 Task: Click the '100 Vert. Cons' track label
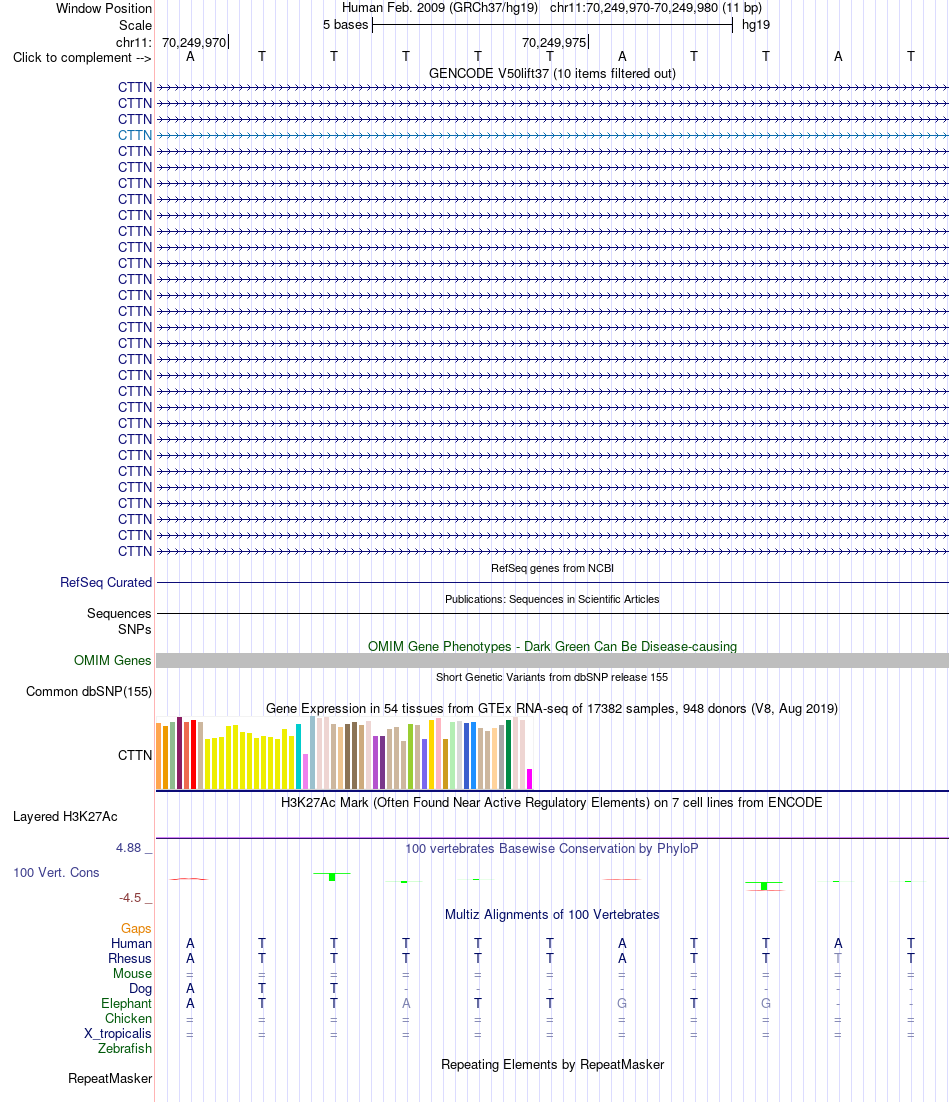pos(56,872)
